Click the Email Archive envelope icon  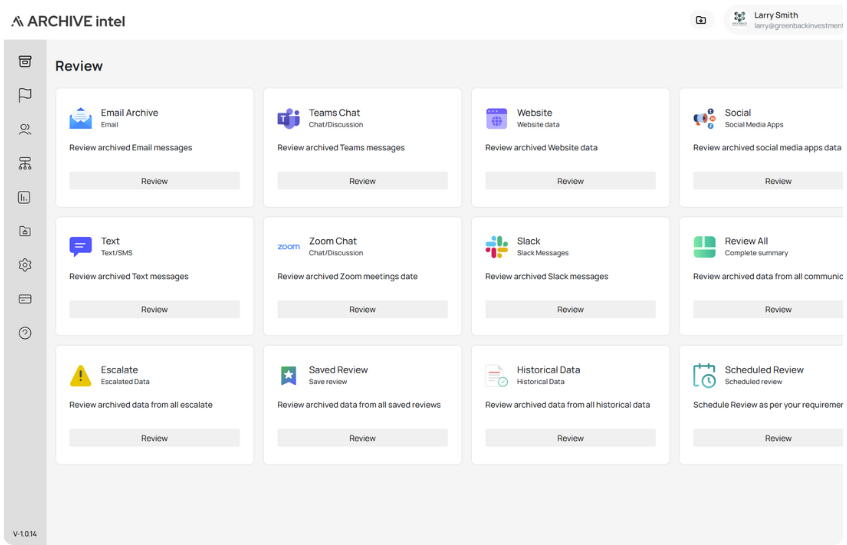80,118
